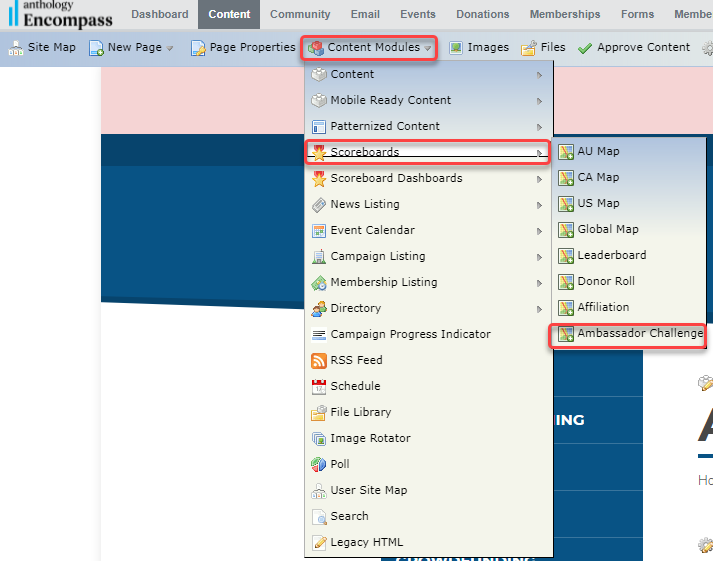713x561 pixels.
Task: Switch to the Donations tab
Action: (486, 14)
